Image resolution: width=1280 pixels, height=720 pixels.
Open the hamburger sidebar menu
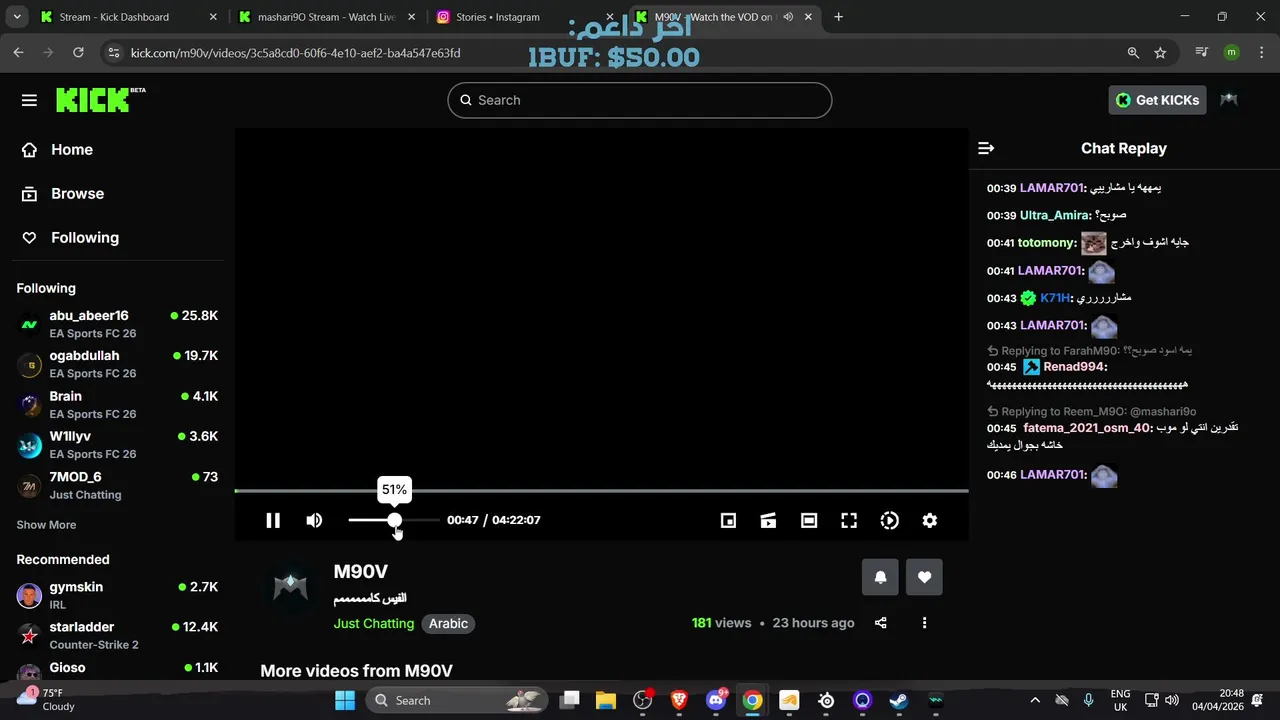[x=29, y=100]
